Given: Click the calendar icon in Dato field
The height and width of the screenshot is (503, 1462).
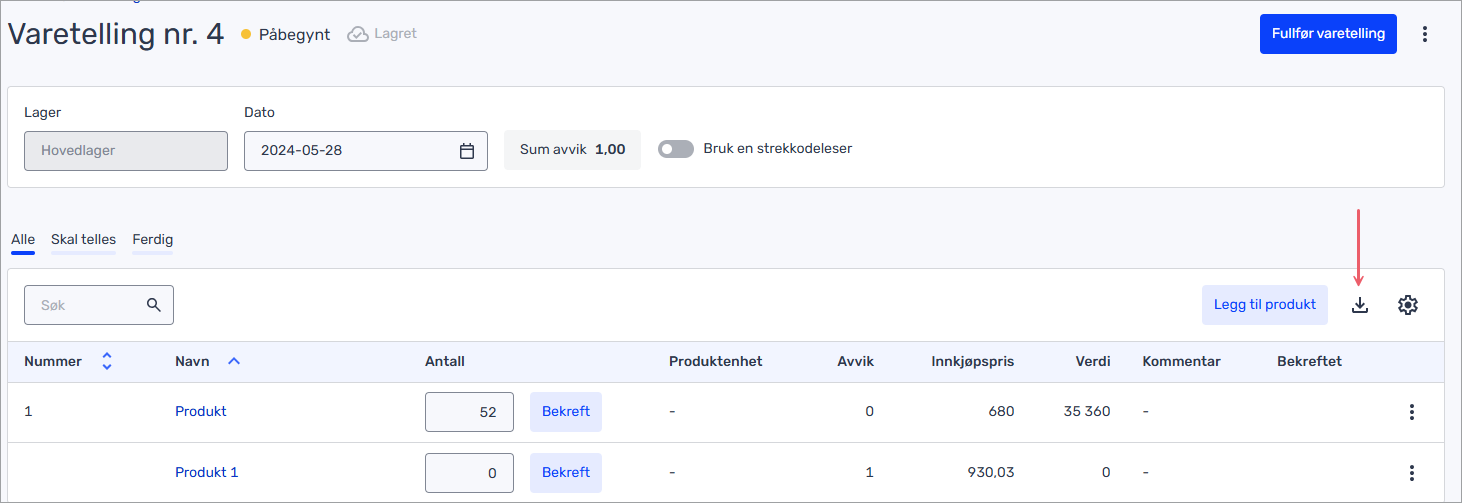Looking at the screenshot, I should (x=467, y=151).
